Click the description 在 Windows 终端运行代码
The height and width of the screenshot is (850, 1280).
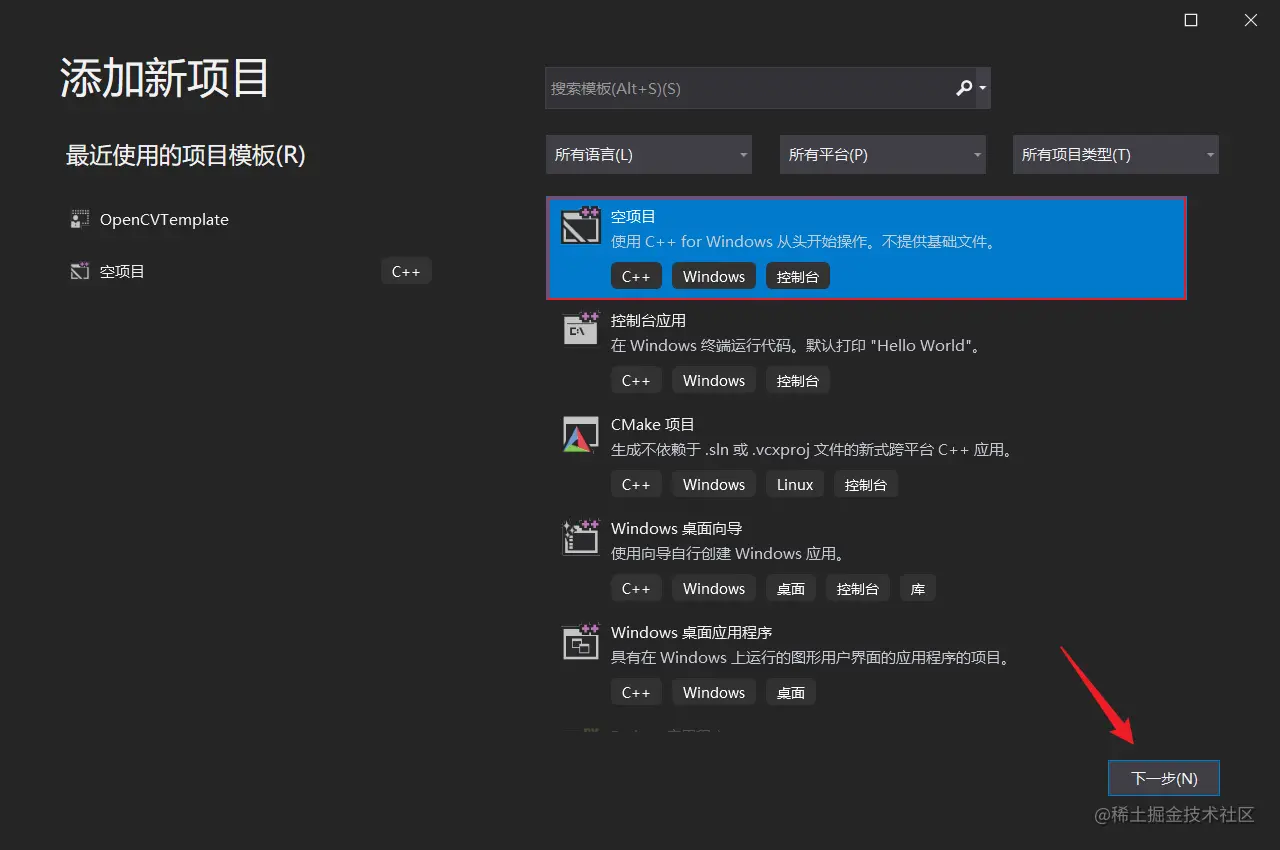797,346
